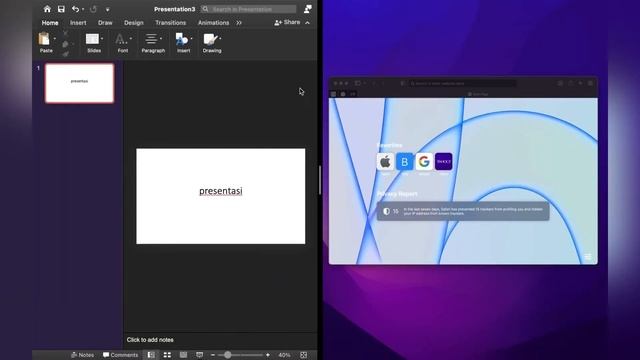Fit slide to current window icon
The image size is (640, 360).
tap(304, 355)
